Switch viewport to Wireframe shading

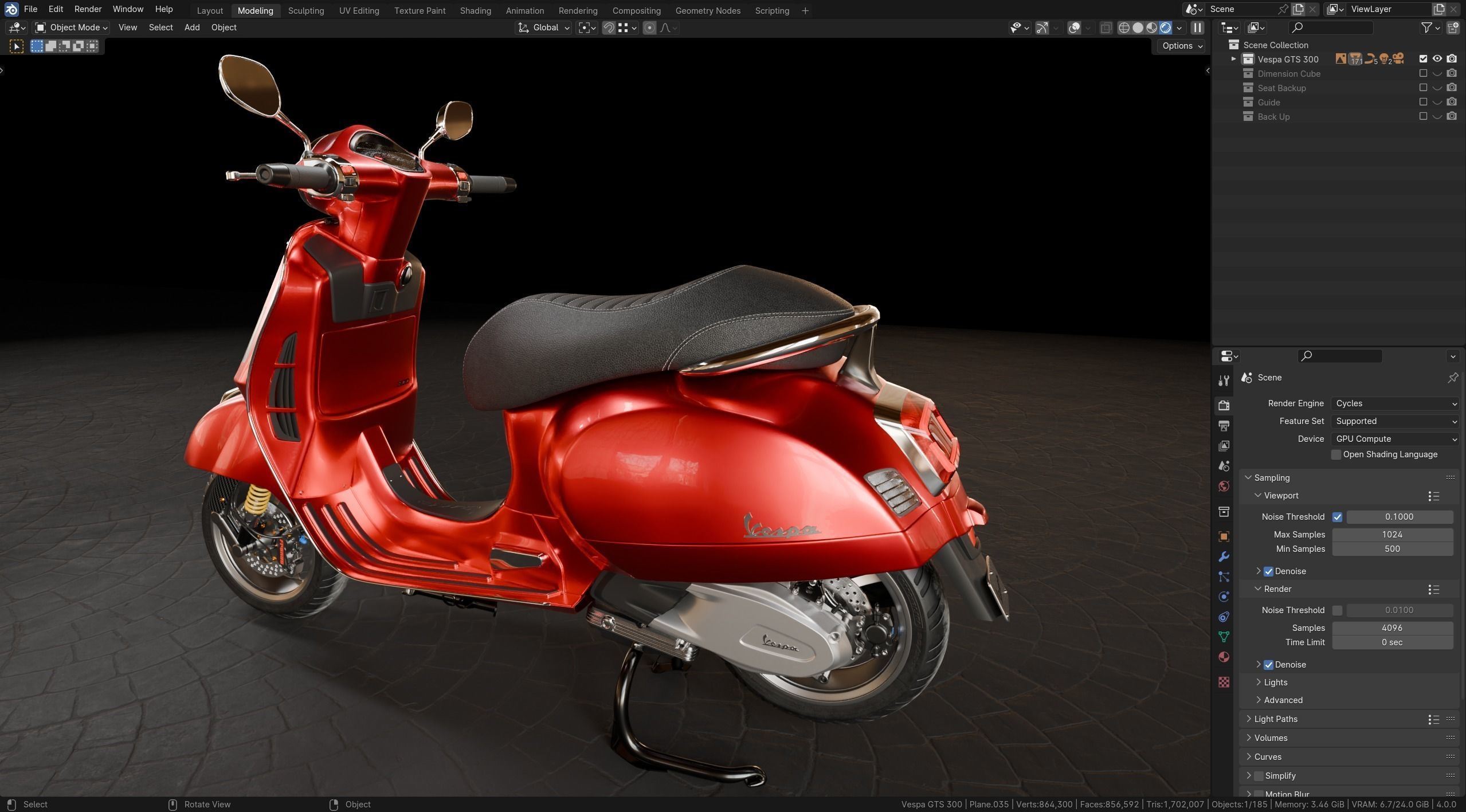[1124, 28]
